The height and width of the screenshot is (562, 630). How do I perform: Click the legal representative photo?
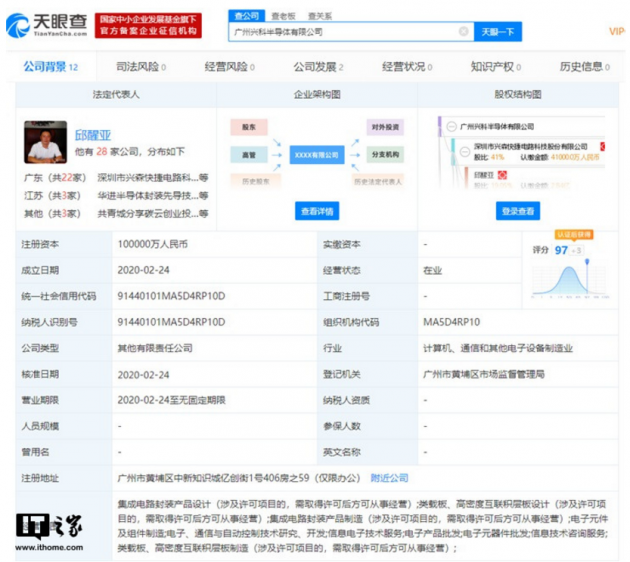coord(45,142)
